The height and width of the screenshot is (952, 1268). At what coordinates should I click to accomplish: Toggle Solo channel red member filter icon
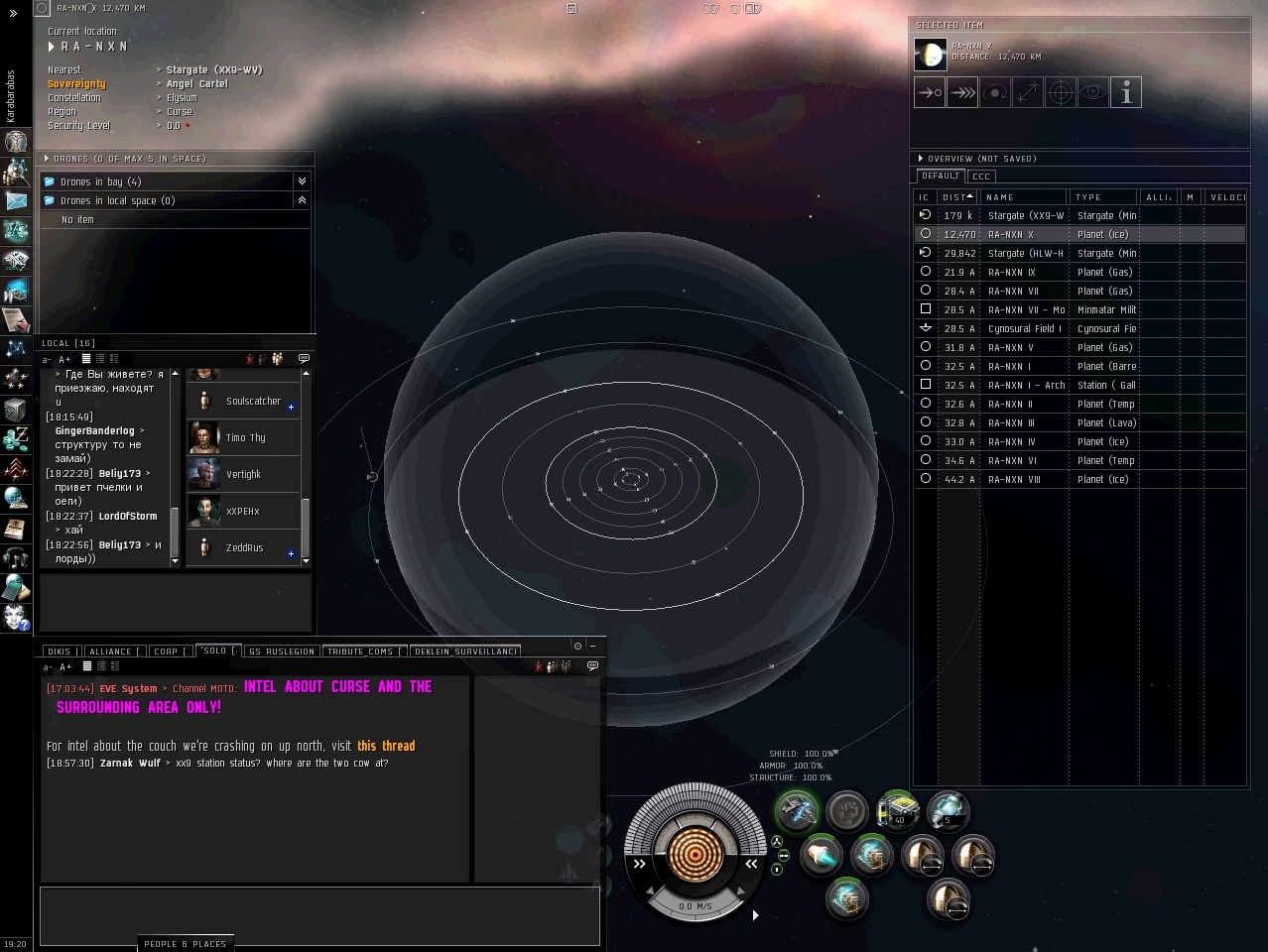539,666
